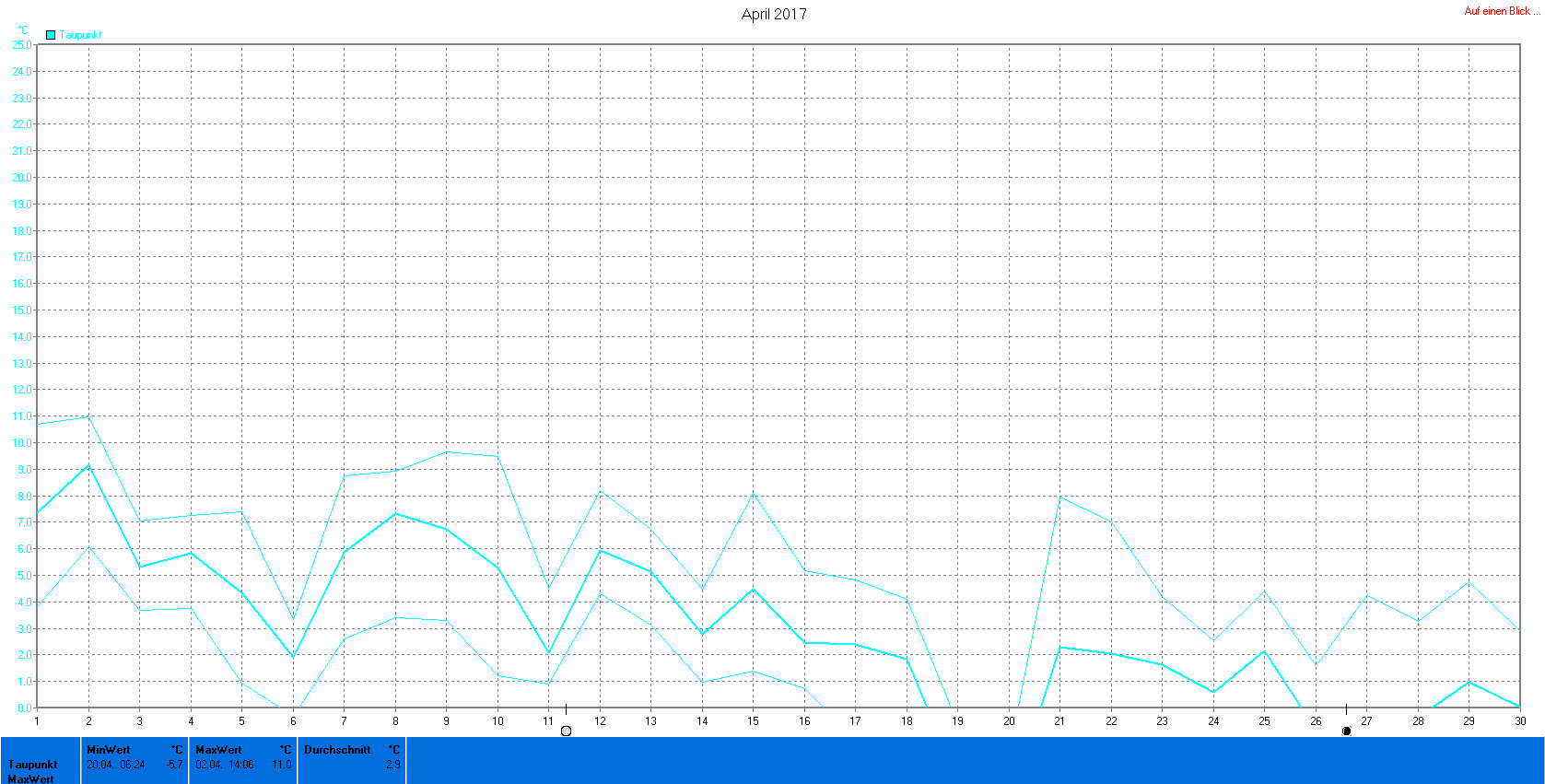Click the day 9 label on the x-axis
This screenshot has width=1545, height=784.
coord(447,721)
